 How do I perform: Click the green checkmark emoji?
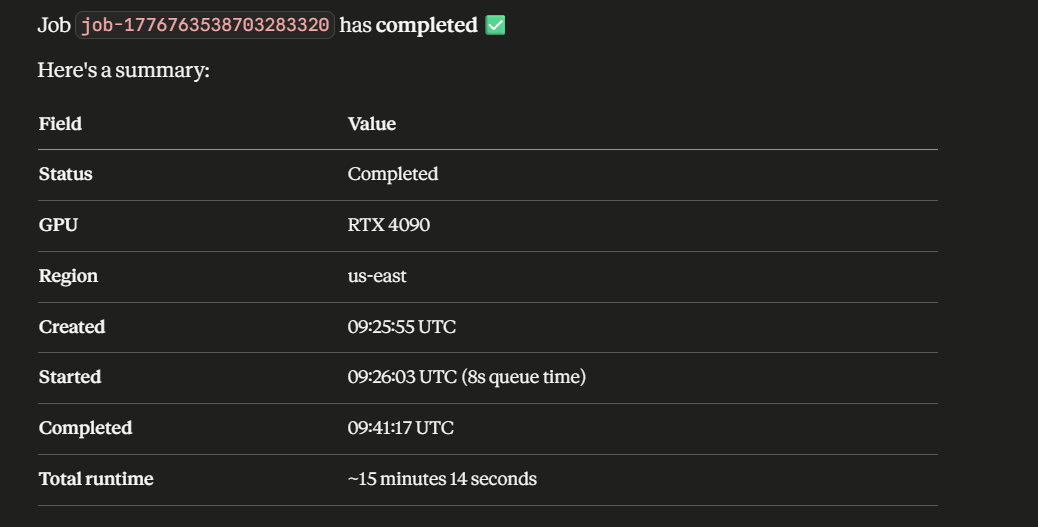click(495, 25)
